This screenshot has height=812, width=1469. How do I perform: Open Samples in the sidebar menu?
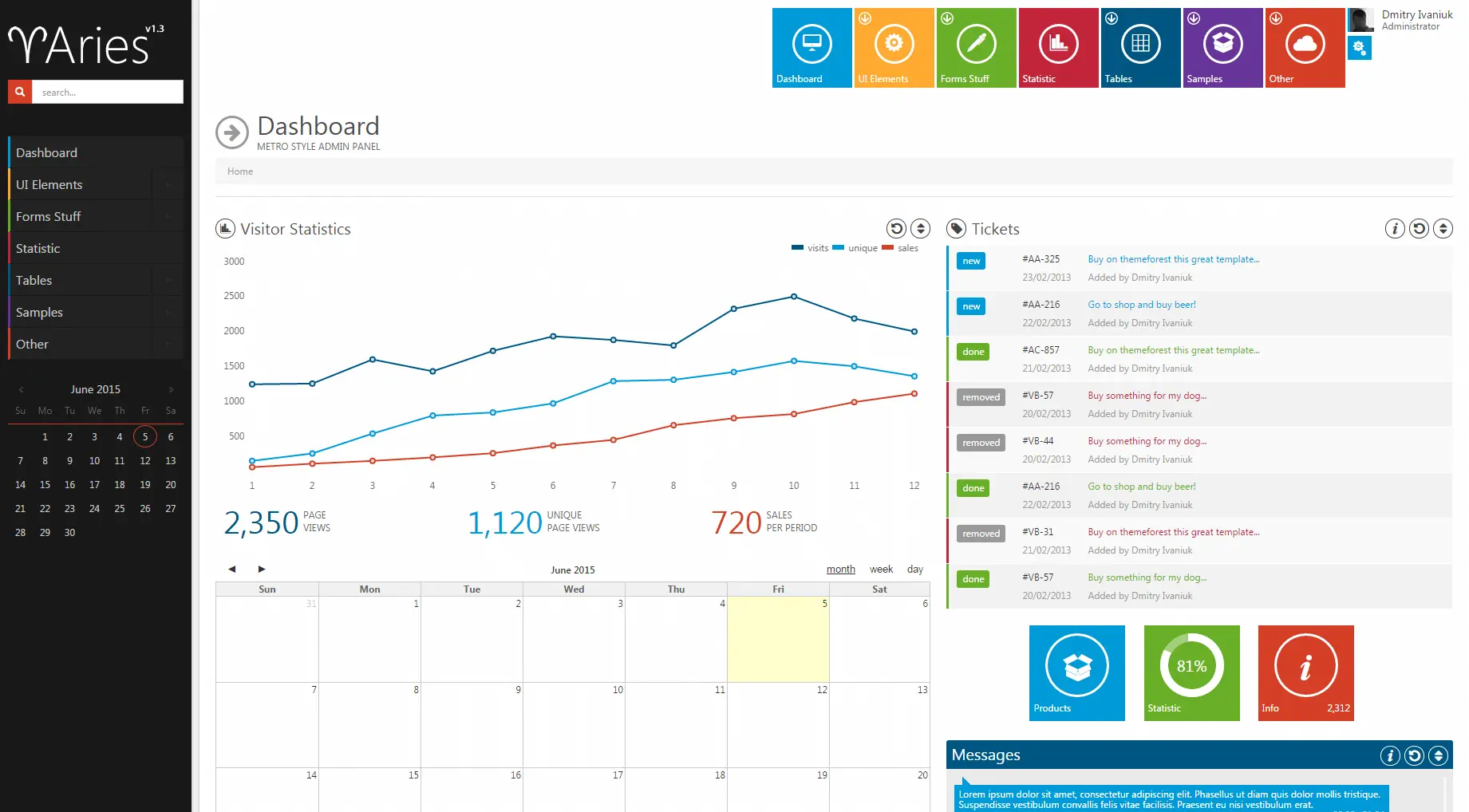pyautogui.click(x=80, y=312)
